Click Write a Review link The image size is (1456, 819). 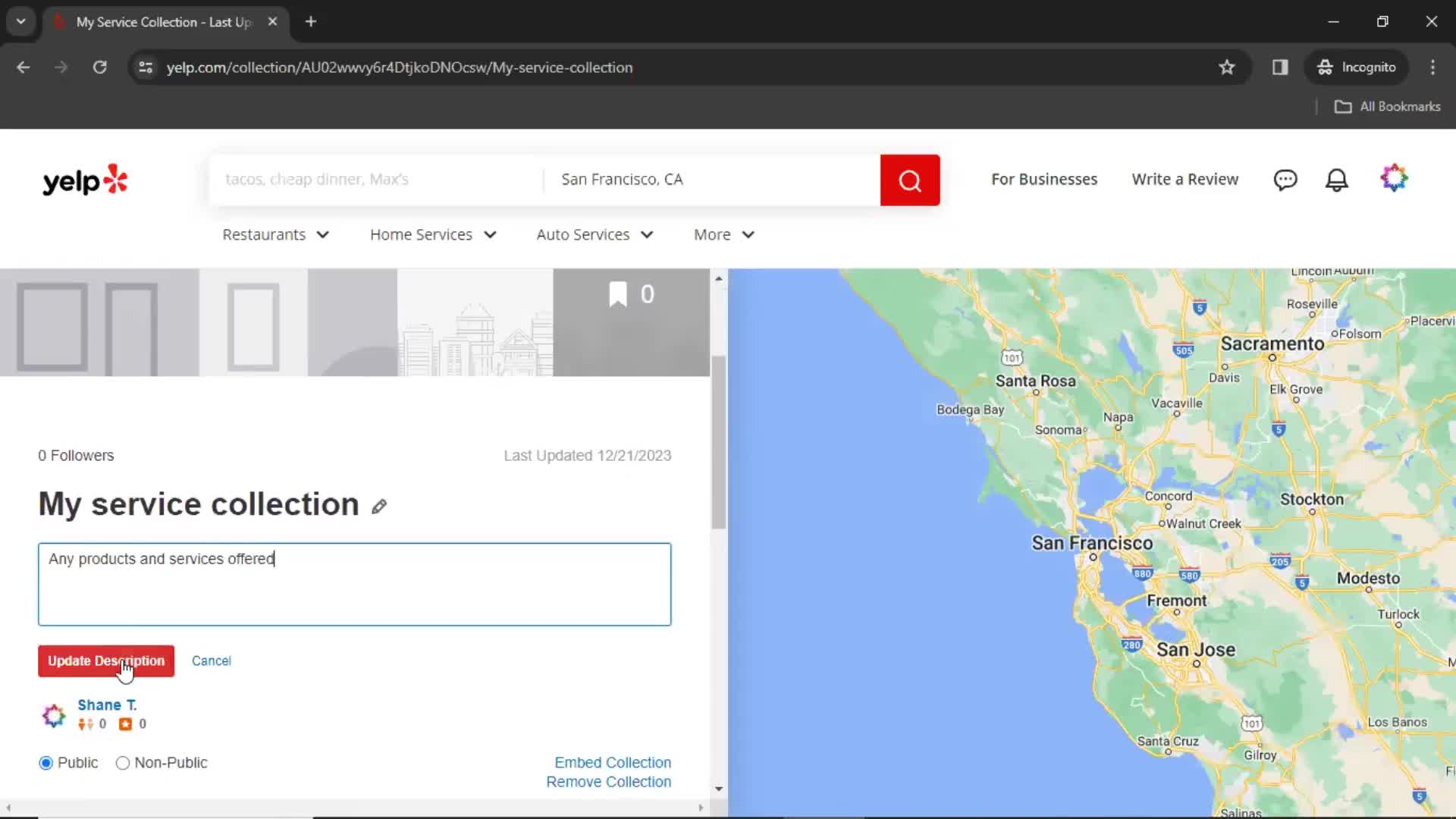click(1185, 180)
